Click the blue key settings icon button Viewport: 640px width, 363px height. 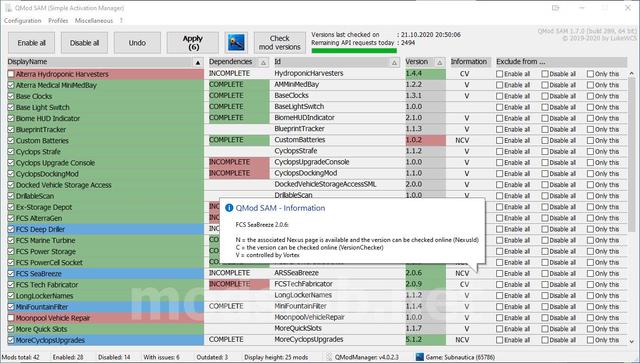tap(236, 43)
